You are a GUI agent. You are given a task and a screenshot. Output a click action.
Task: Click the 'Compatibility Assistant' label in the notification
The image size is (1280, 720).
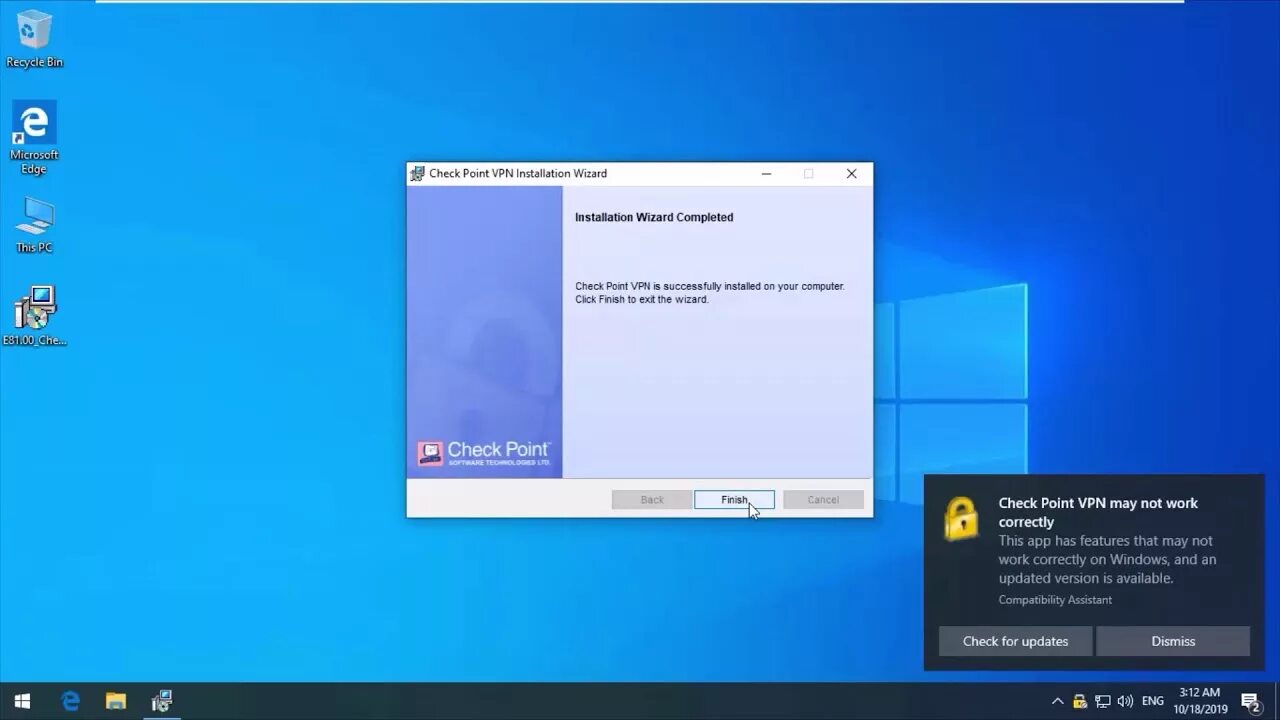pos(1055,600)
